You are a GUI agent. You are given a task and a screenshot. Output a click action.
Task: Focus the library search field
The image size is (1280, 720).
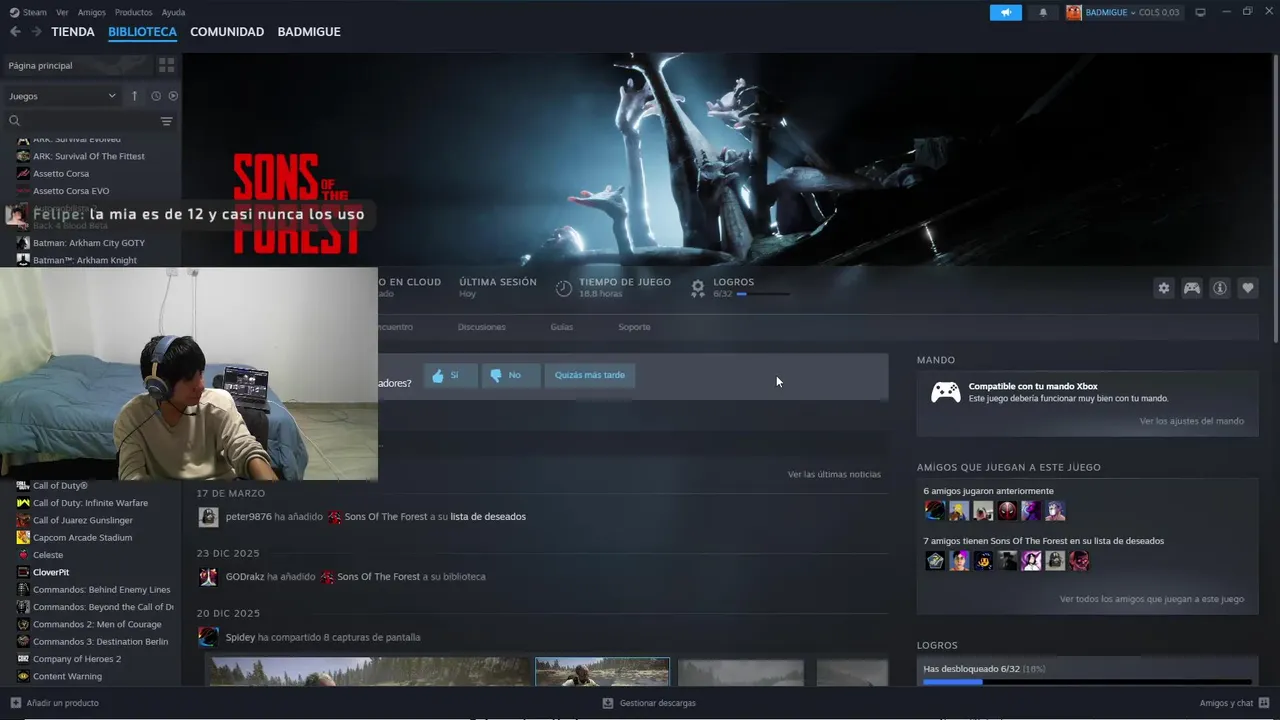click(82, 121)
